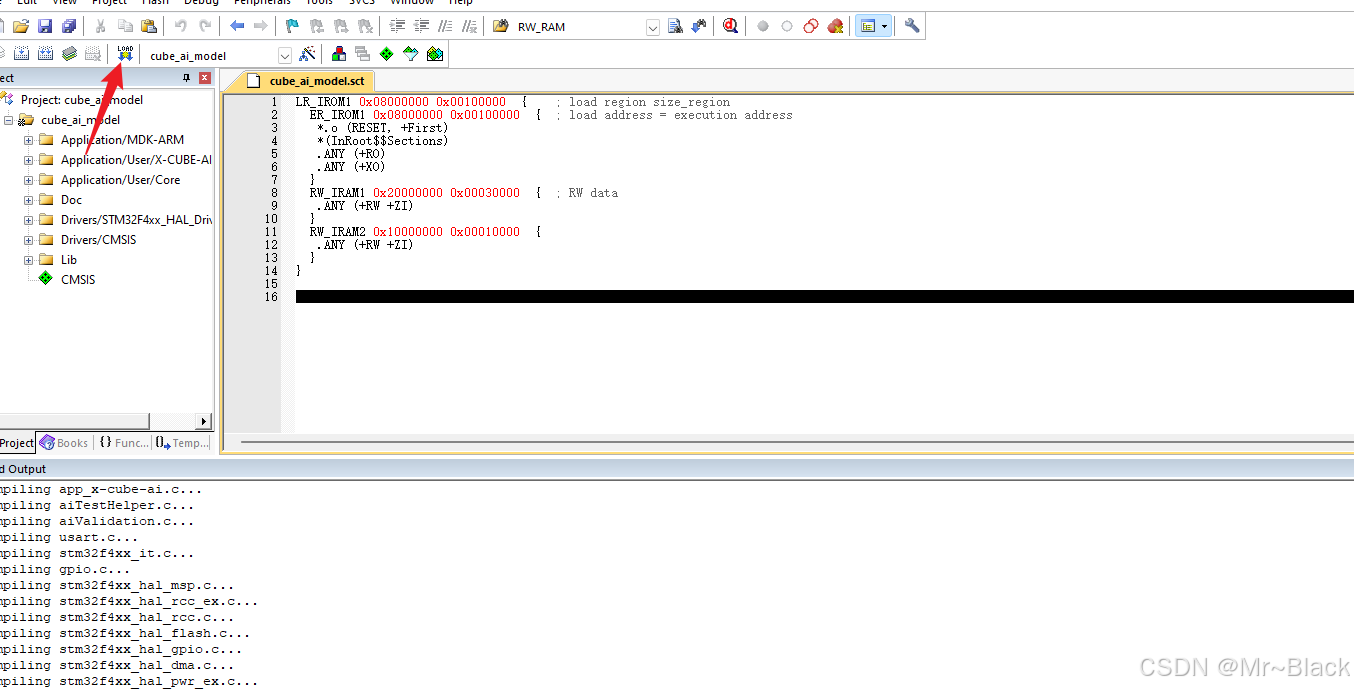Click the Cut scissors icon

click(101, 26)
